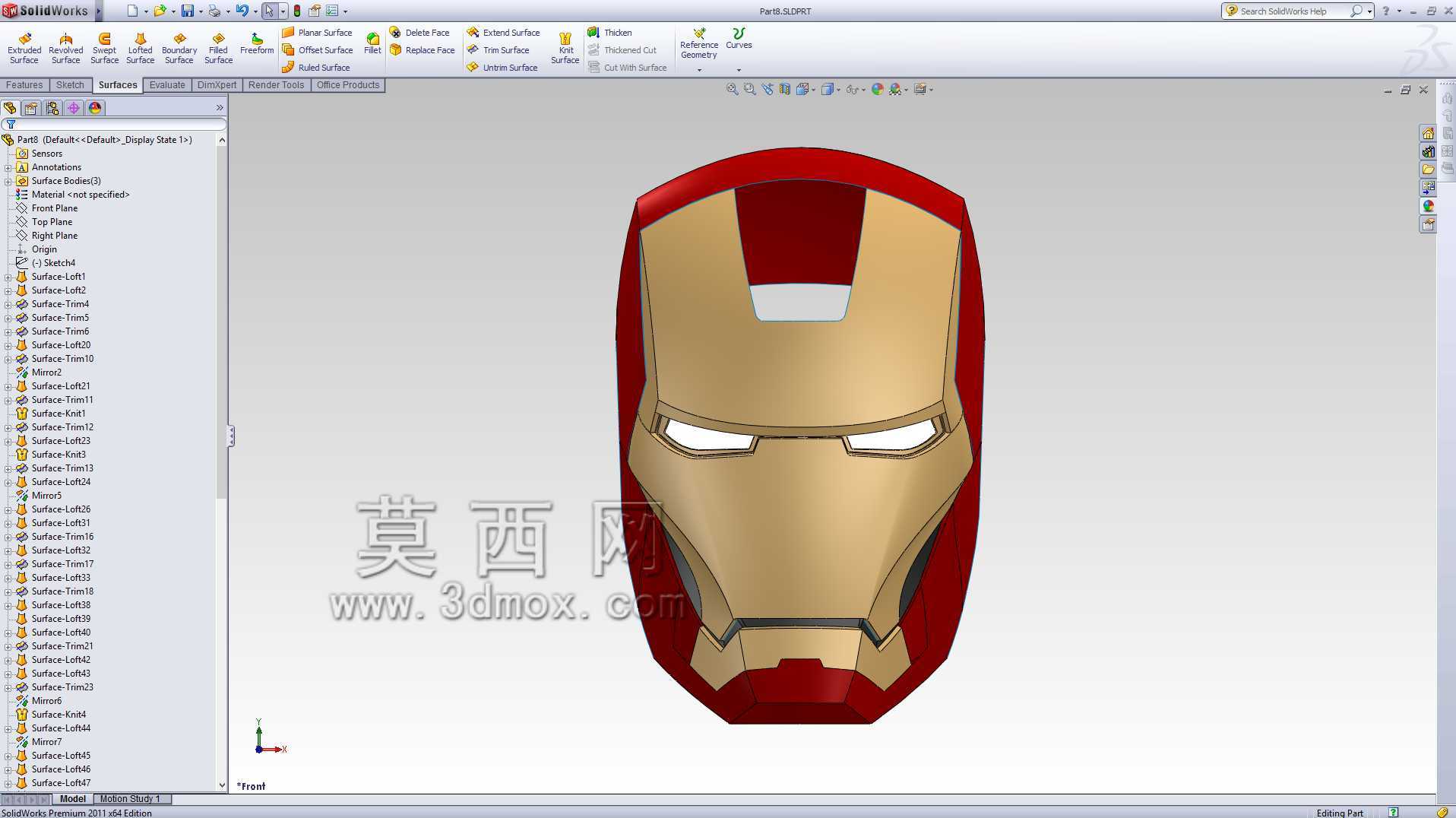Viewport: 1456px width, 818px height.
Task: Expand the Annotations folder
Action: [x=8, y=167]
